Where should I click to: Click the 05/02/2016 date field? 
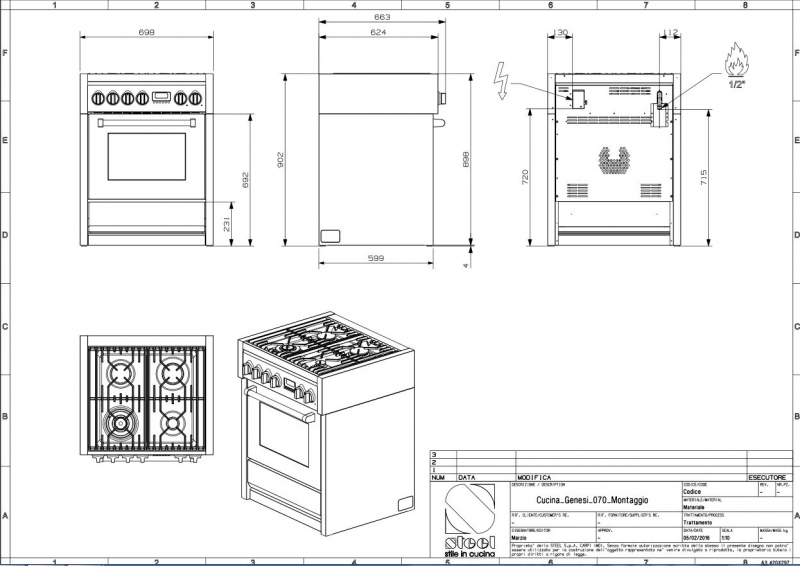[696, 536]
